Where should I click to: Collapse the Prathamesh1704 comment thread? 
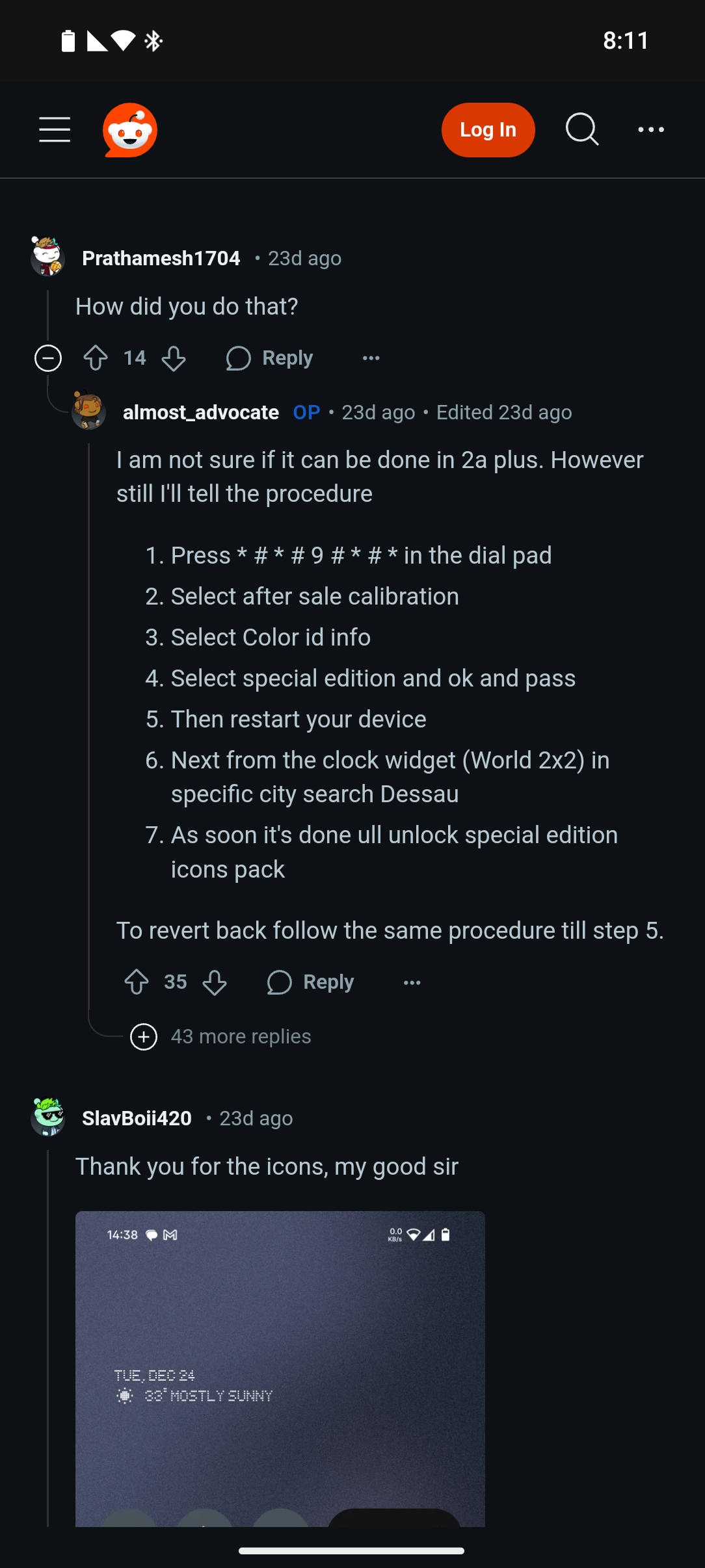pos(48,358)
